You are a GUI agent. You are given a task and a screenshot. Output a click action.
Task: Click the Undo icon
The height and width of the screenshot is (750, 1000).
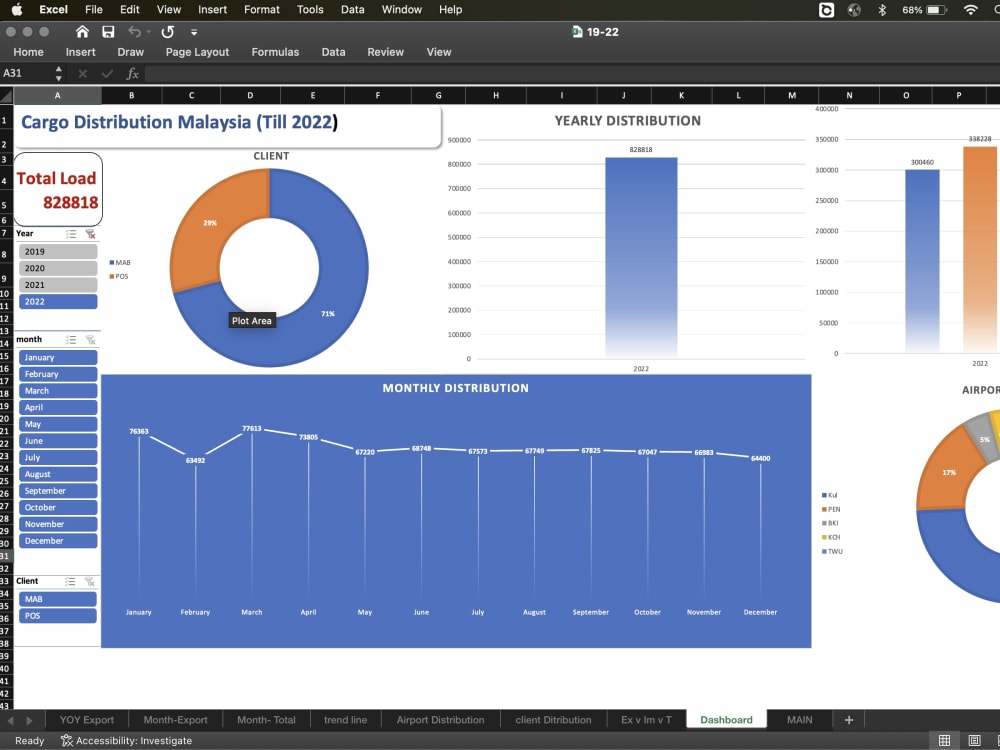136,31
